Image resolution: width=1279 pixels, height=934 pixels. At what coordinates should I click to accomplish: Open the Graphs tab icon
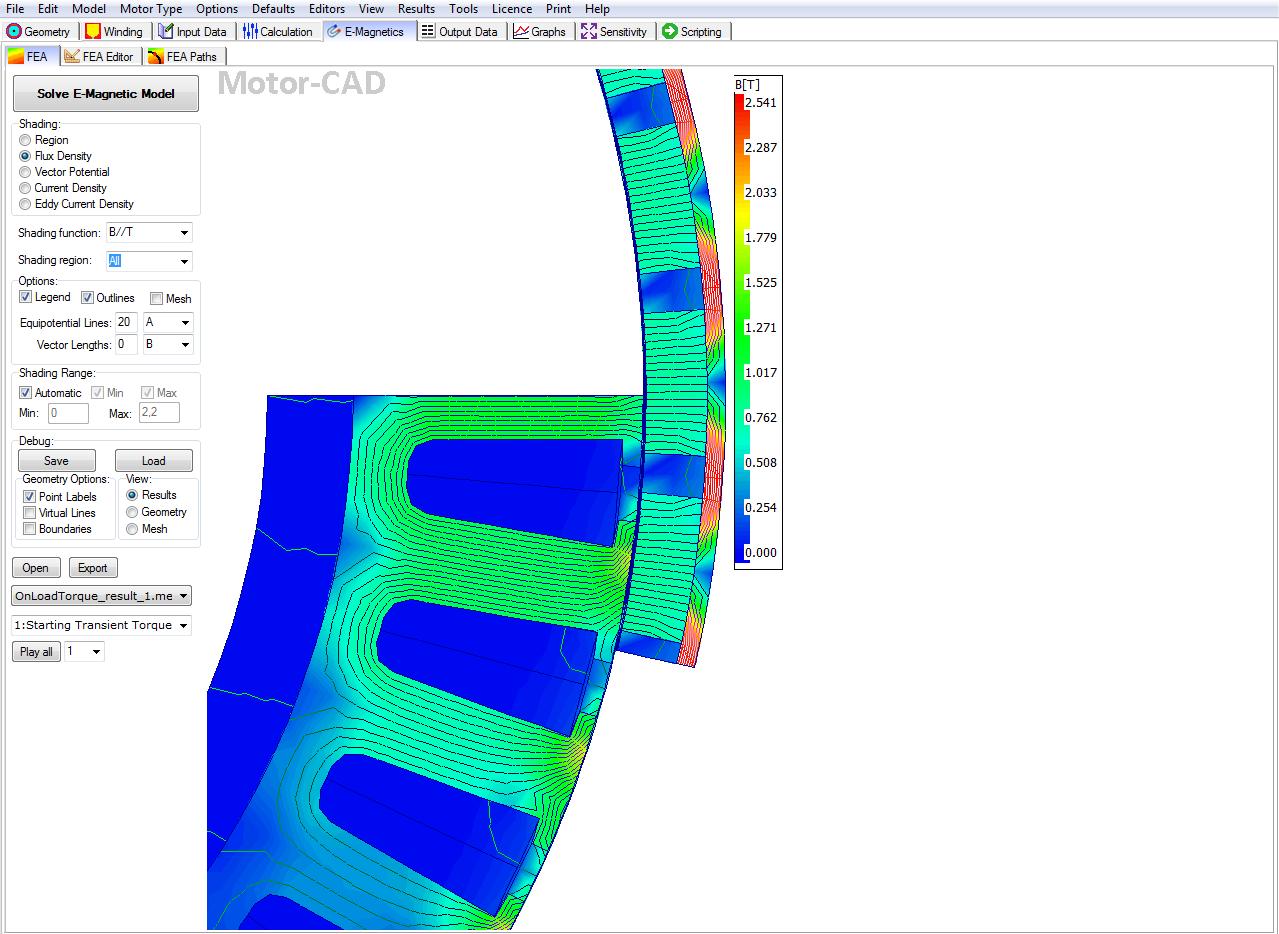[x=521, y=32]
